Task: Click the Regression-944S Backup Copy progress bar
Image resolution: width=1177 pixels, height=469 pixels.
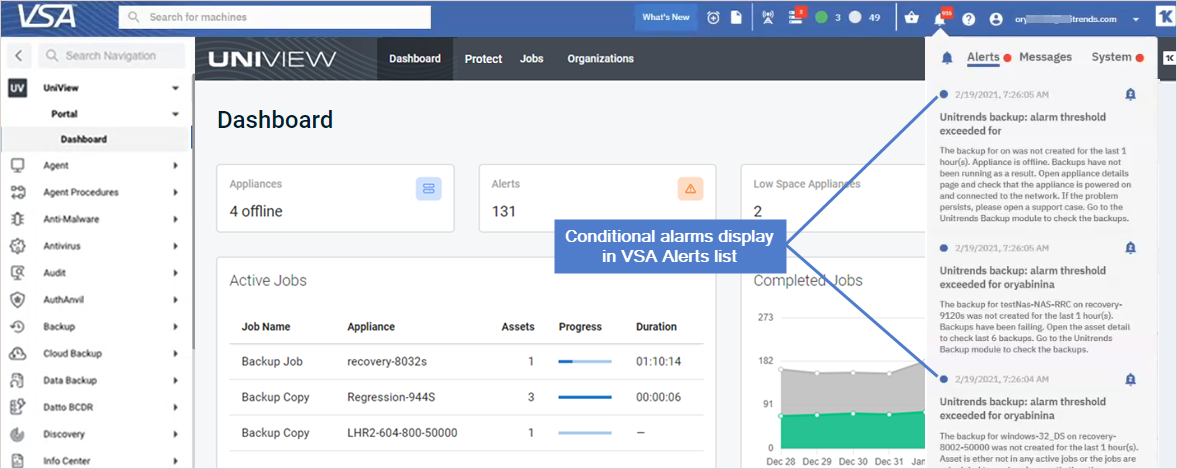Action: [585, 397]
